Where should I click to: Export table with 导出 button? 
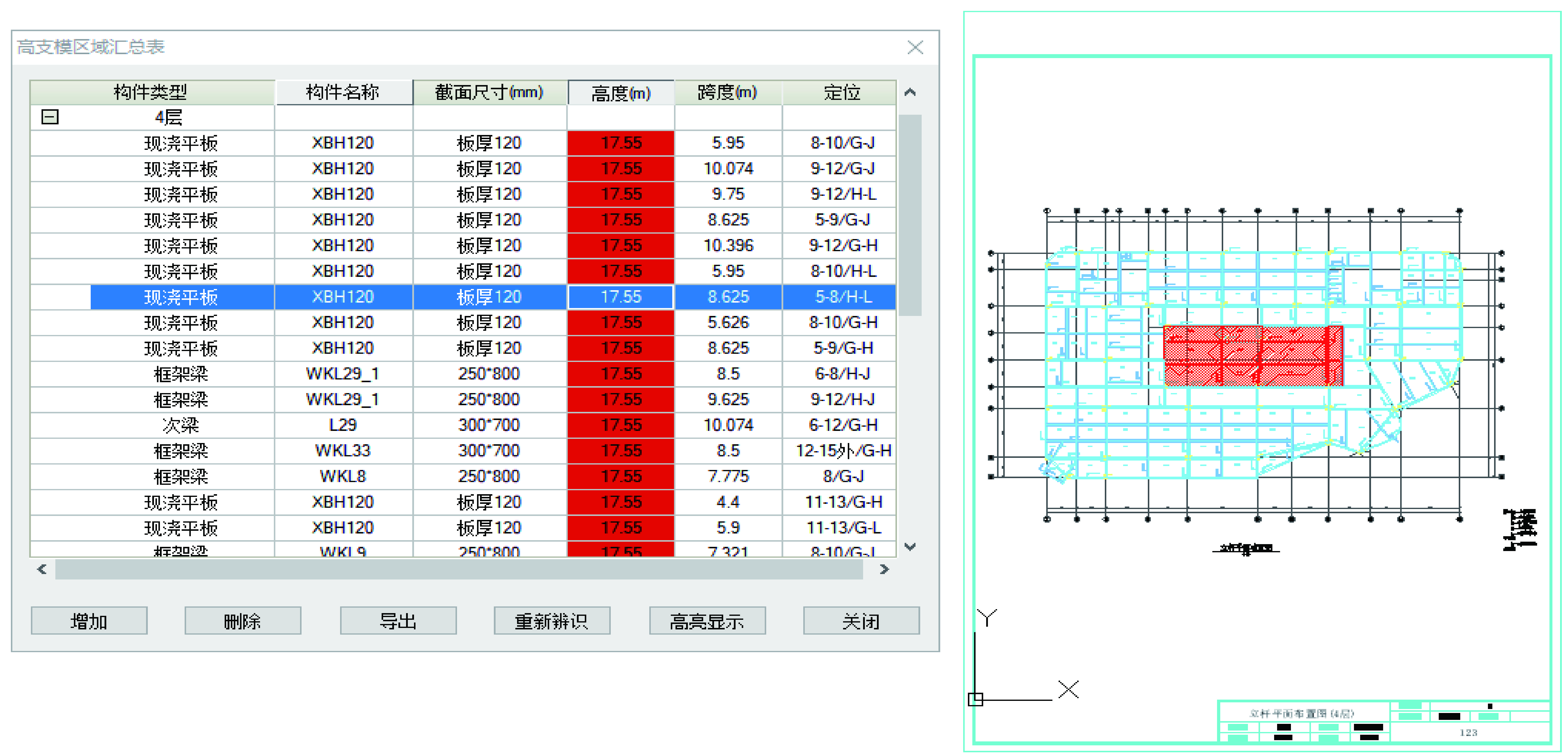tap(398, 621)
